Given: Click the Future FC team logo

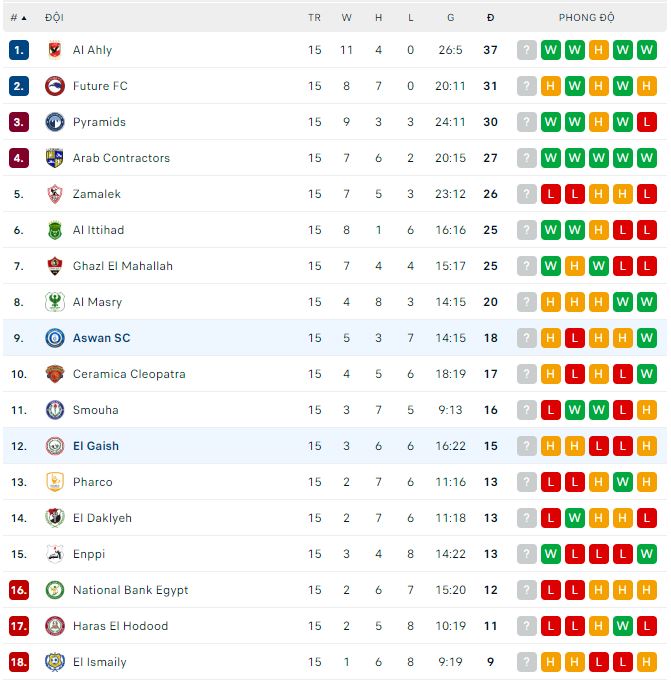Looking at the screenshot, I should (x=54, y=86).
